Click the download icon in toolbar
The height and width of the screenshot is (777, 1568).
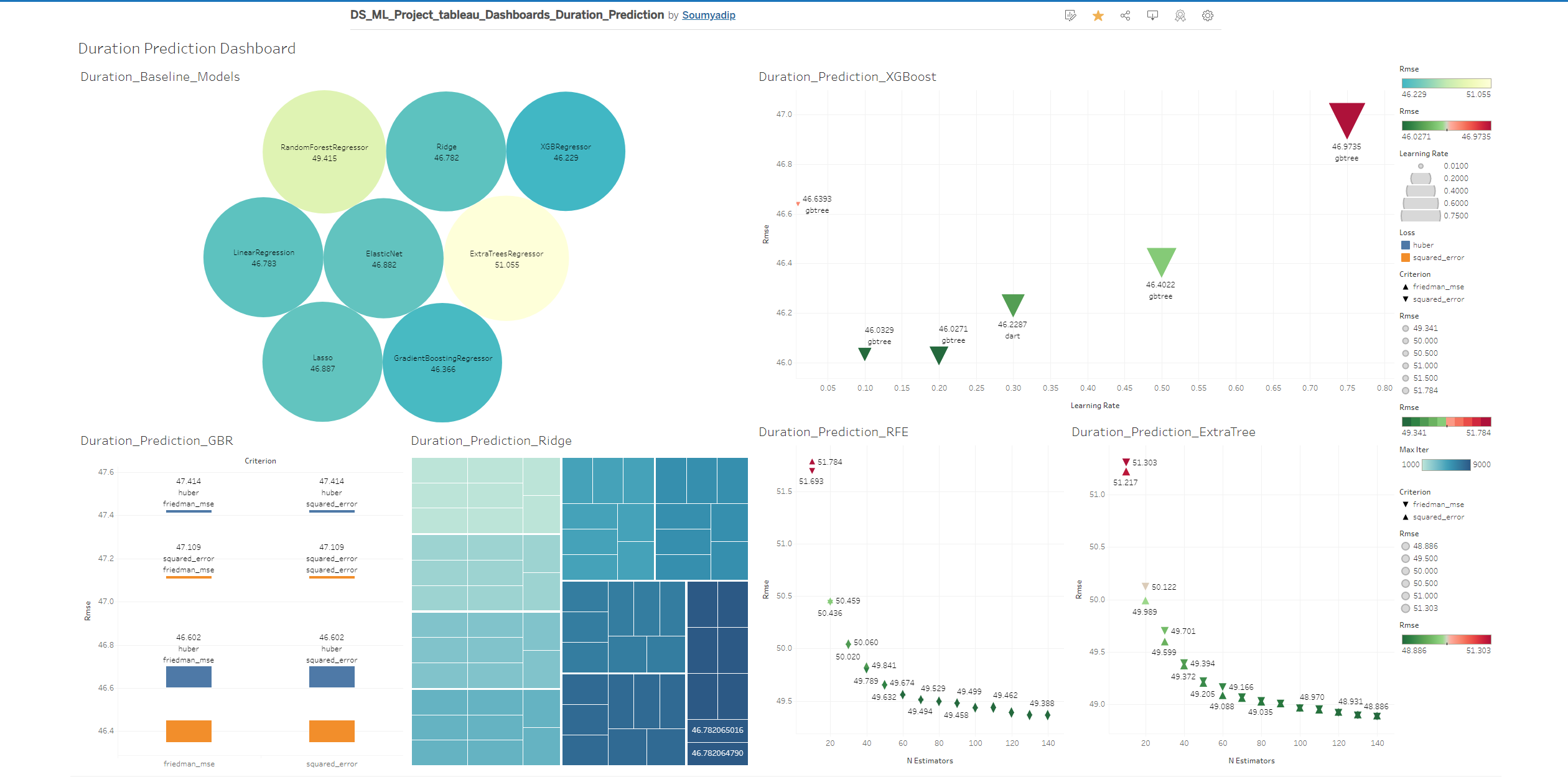[x=1153, y=15]
